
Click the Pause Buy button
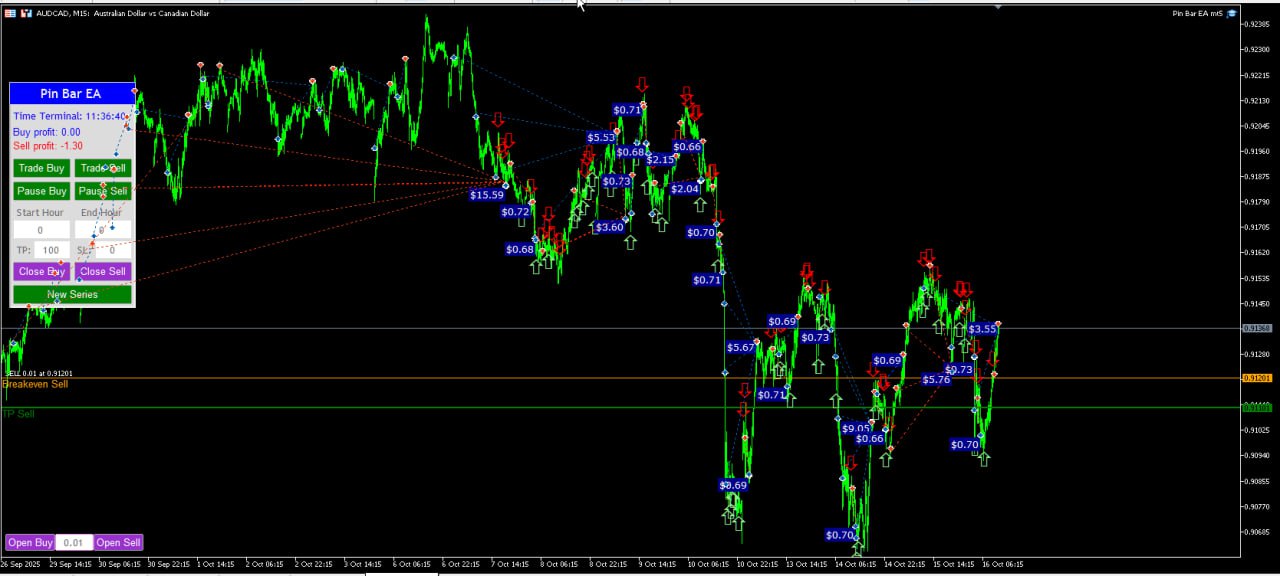[41, 191]
